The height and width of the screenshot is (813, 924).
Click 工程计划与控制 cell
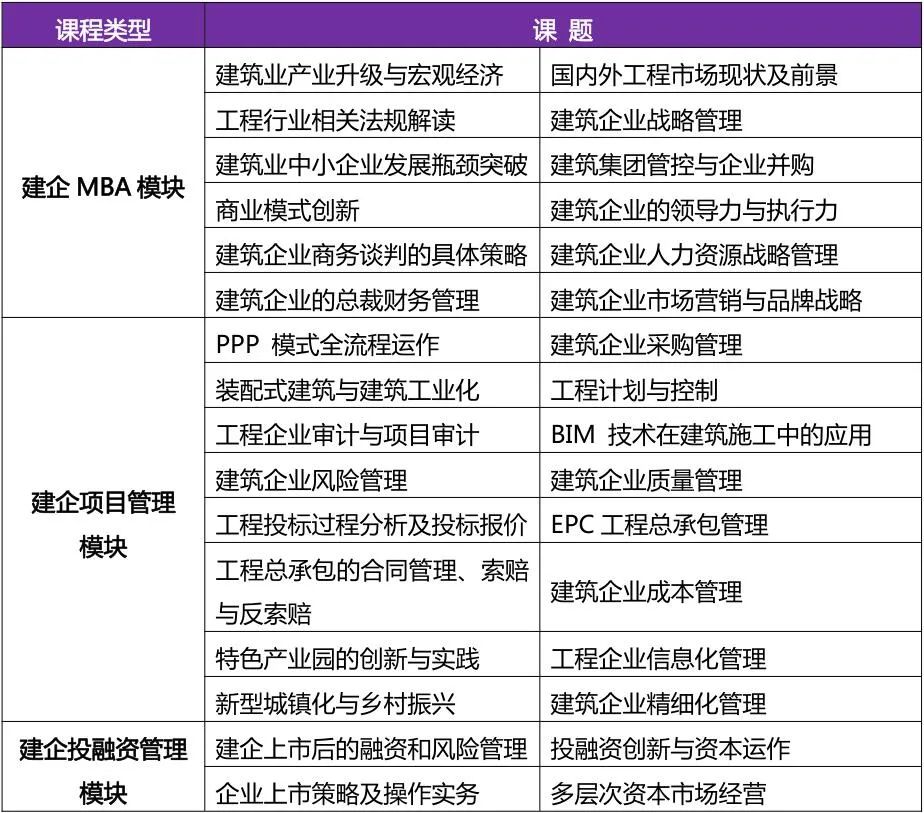pos(731,385)
